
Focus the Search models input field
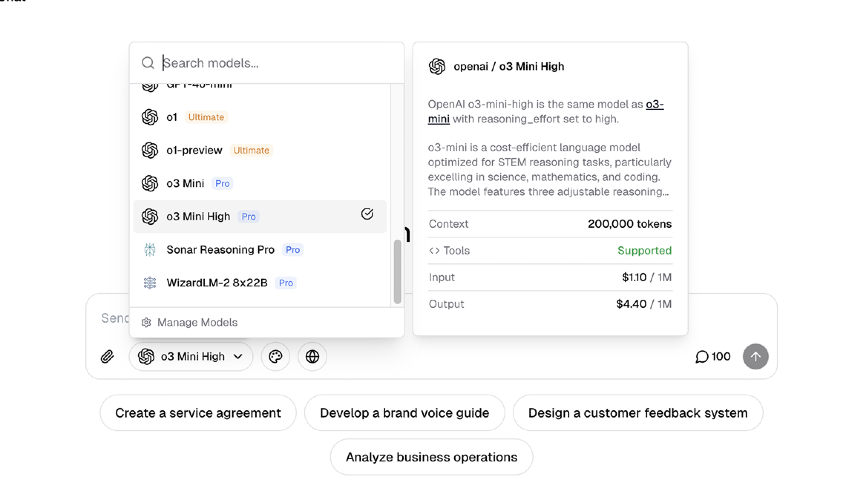pyautogui.click(x=270, y=63)
